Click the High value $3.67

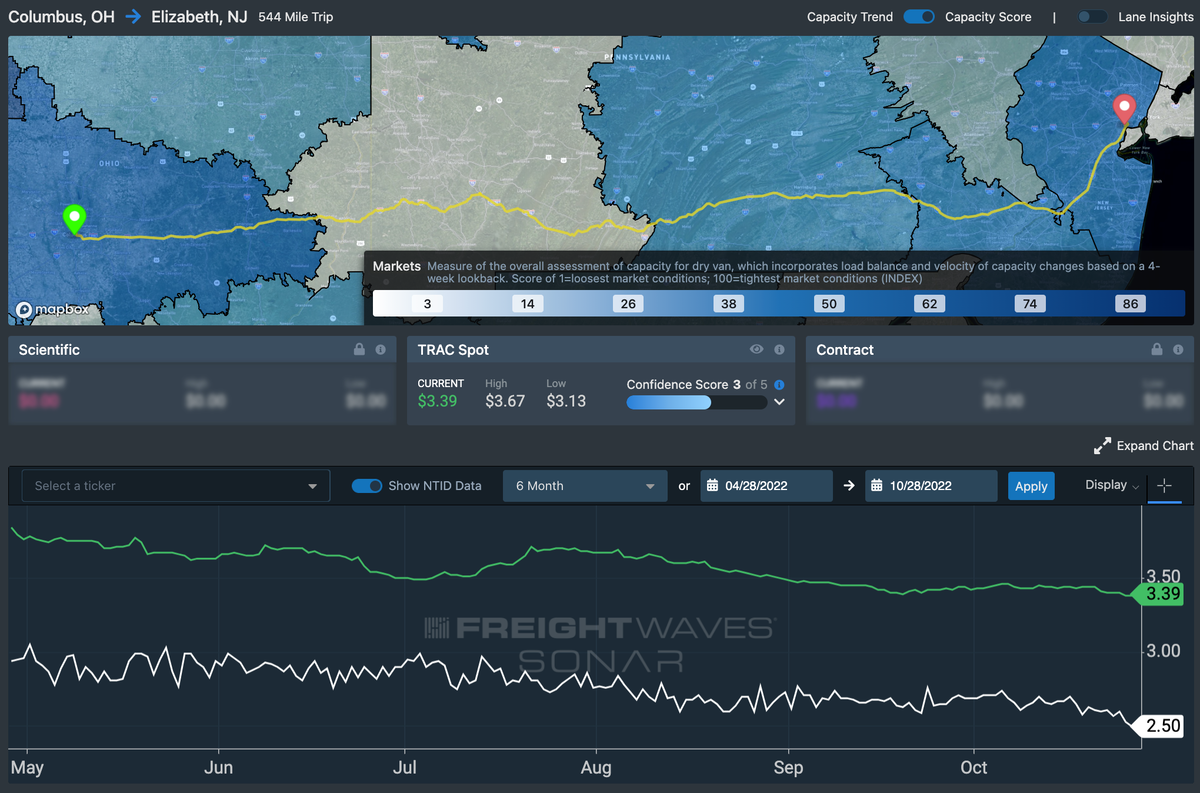point(505,401)
